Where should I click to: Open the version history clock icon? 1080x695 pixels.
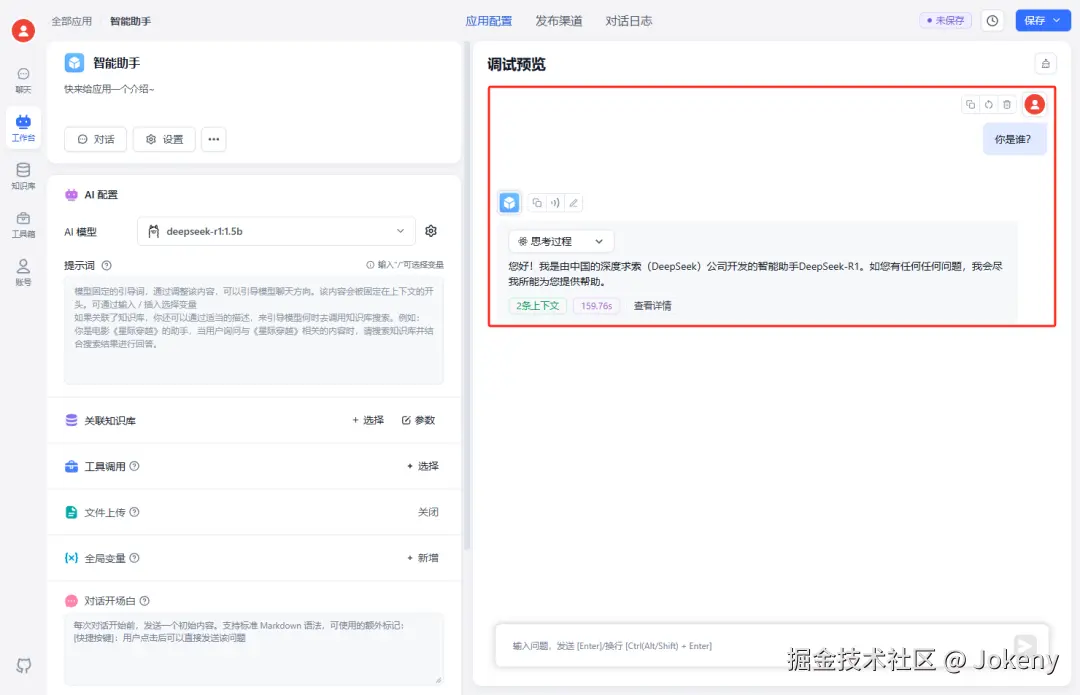click(992, 21)
